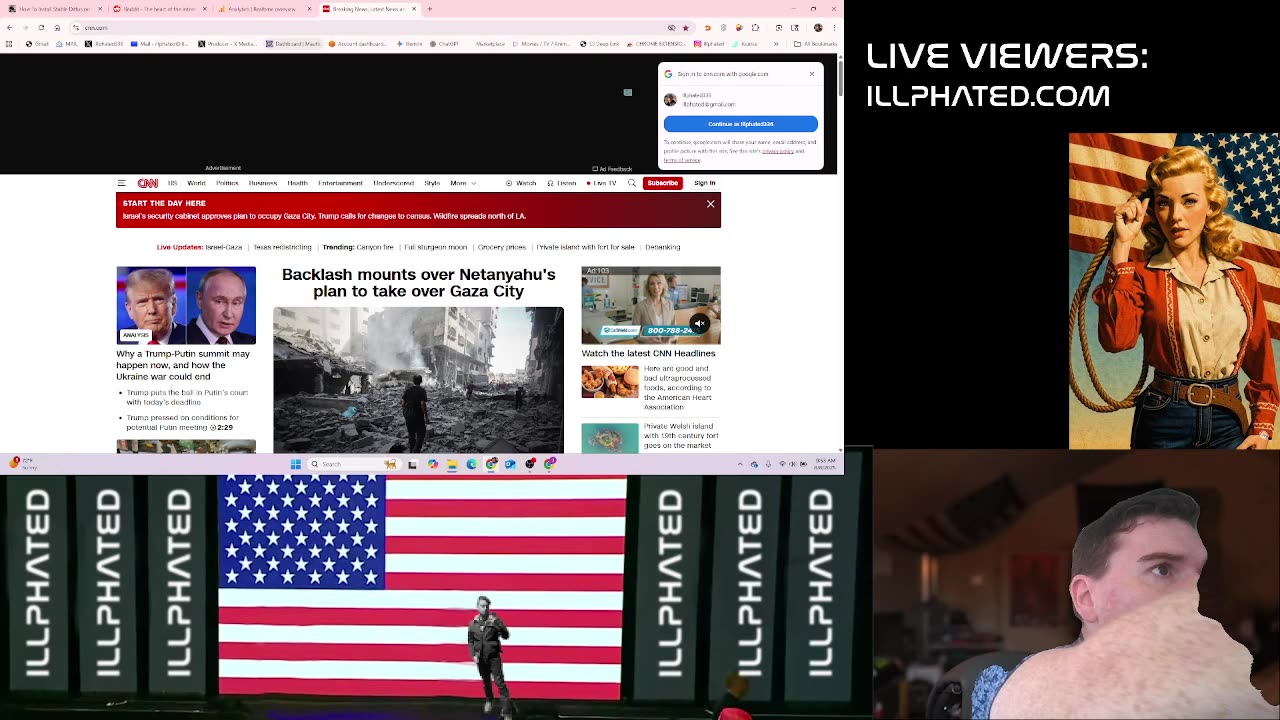
Task: Open the Gemini bookmark
Action: tap(411, 44)
